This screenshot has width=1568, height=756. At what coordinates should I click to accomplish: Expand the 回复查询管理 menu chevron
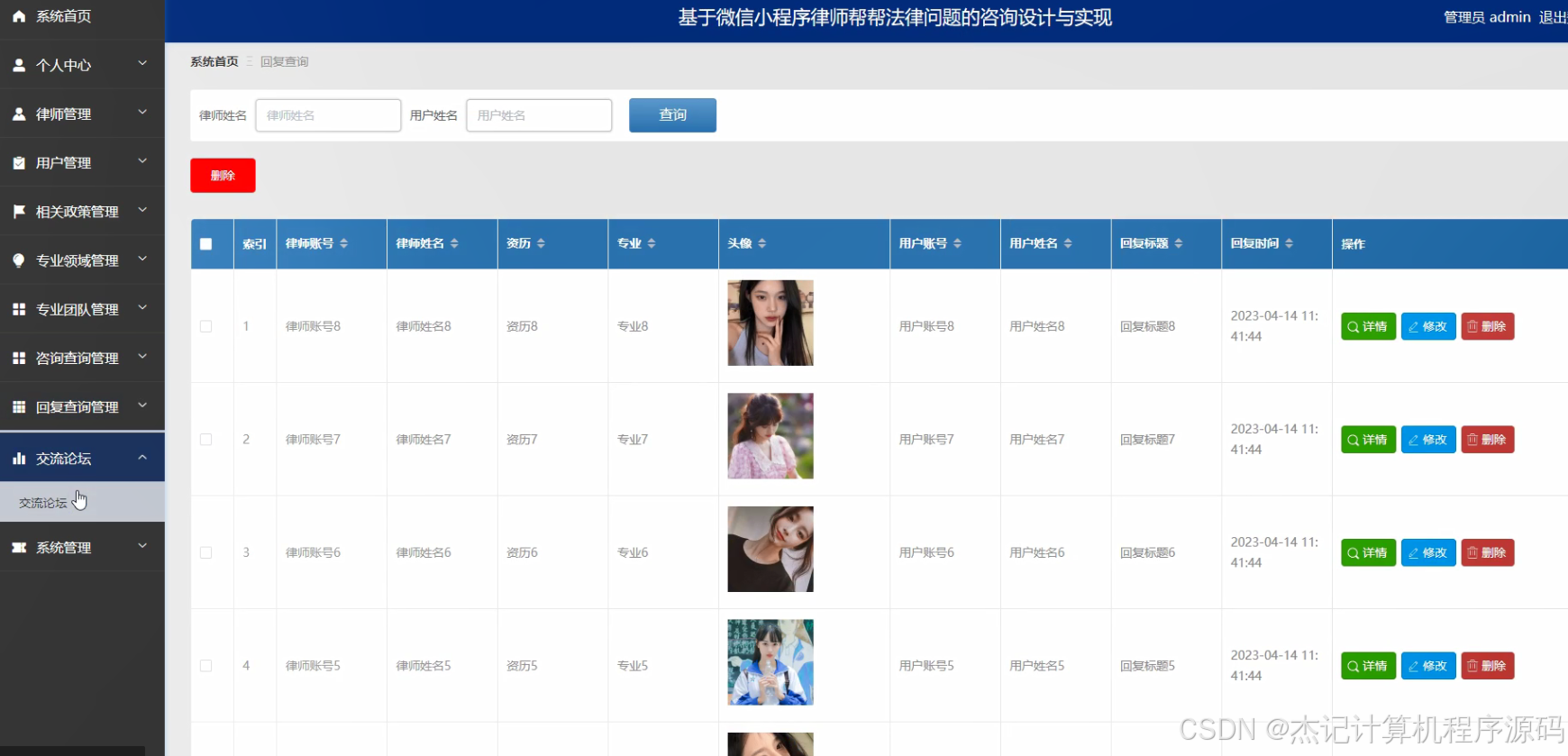click(142, 405)
